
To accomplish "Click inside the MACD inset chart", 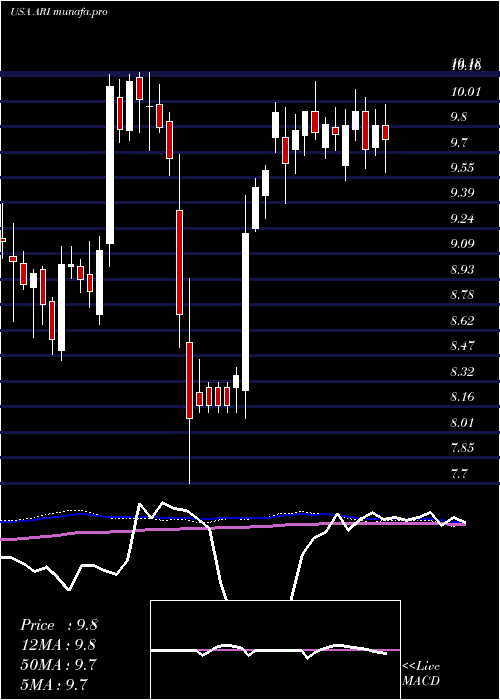I will point(275,650).
